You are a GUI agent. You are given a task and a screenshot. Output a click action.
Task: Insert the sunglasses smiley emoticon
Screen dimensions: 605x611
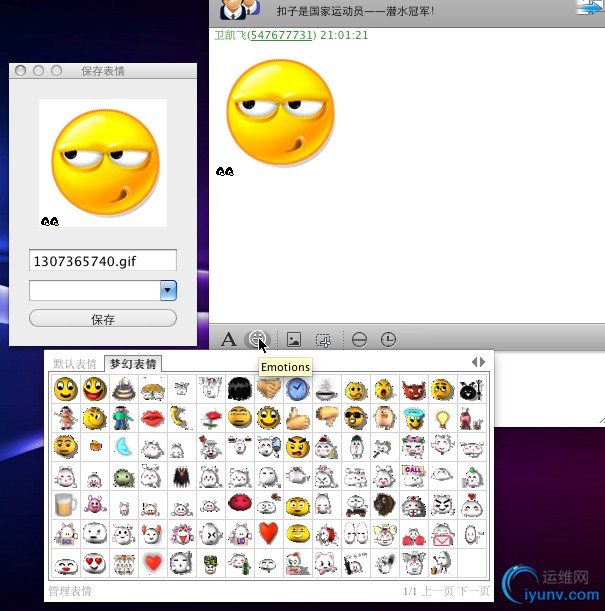pos(355,418)
